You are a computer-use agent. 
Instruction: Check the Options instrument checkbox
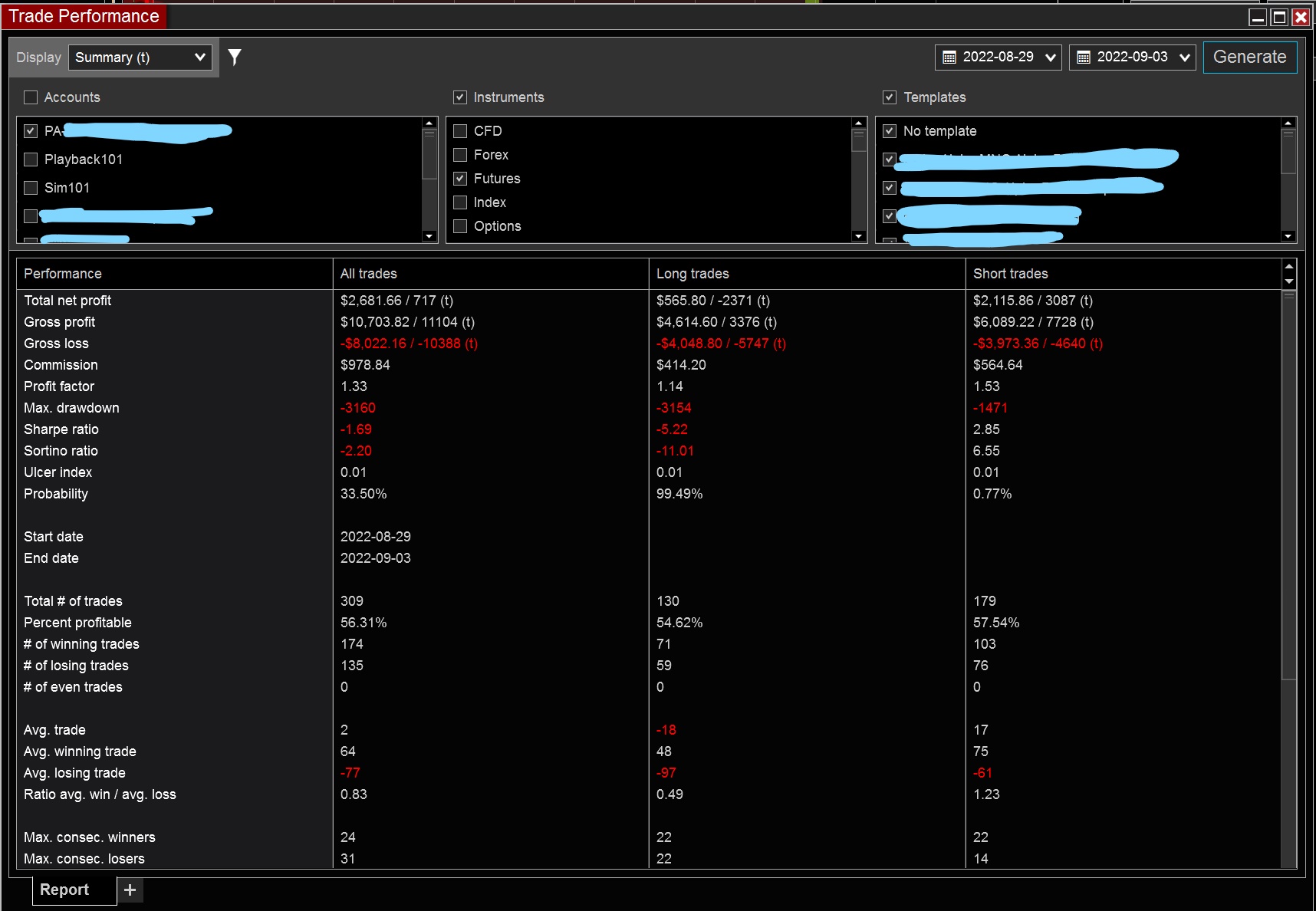pyautogui.click(x=460, y=226)
